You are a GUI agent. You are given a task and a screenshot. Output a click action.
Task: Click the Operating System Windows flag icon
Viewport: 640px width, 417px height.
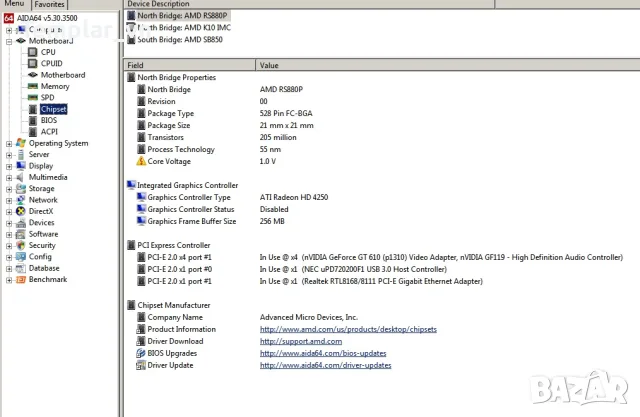pos(21,143)
